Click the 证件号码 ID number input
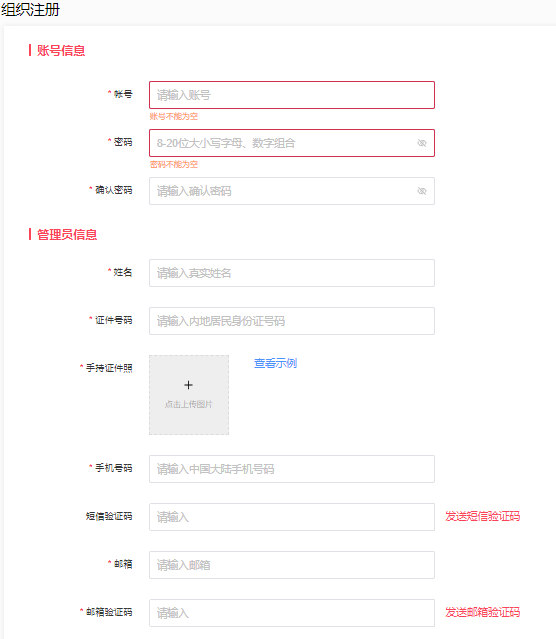 [292, 321]
